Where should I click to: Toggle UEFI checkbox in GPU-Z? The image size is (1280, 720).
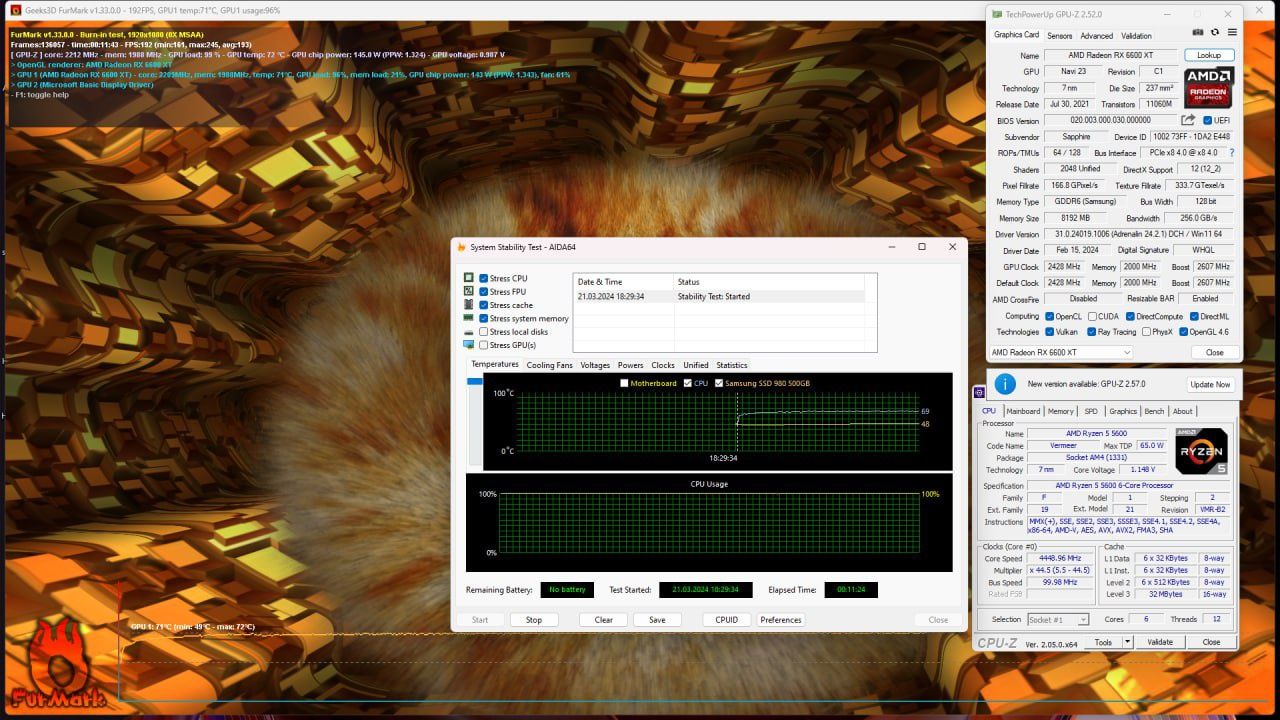1208,120
